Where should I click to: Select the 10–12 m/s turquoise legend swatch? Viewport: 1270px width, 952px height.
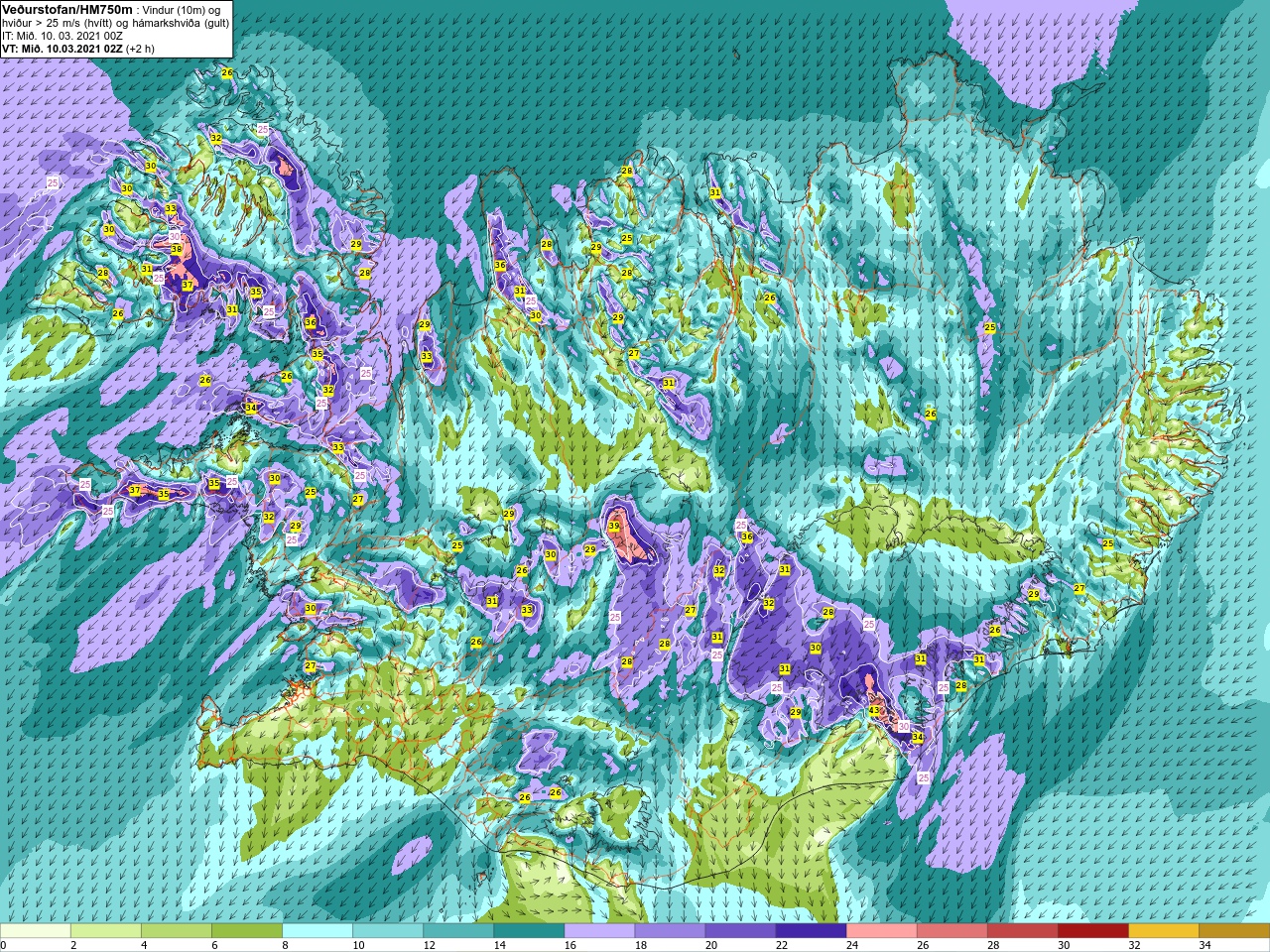(388, 931)
